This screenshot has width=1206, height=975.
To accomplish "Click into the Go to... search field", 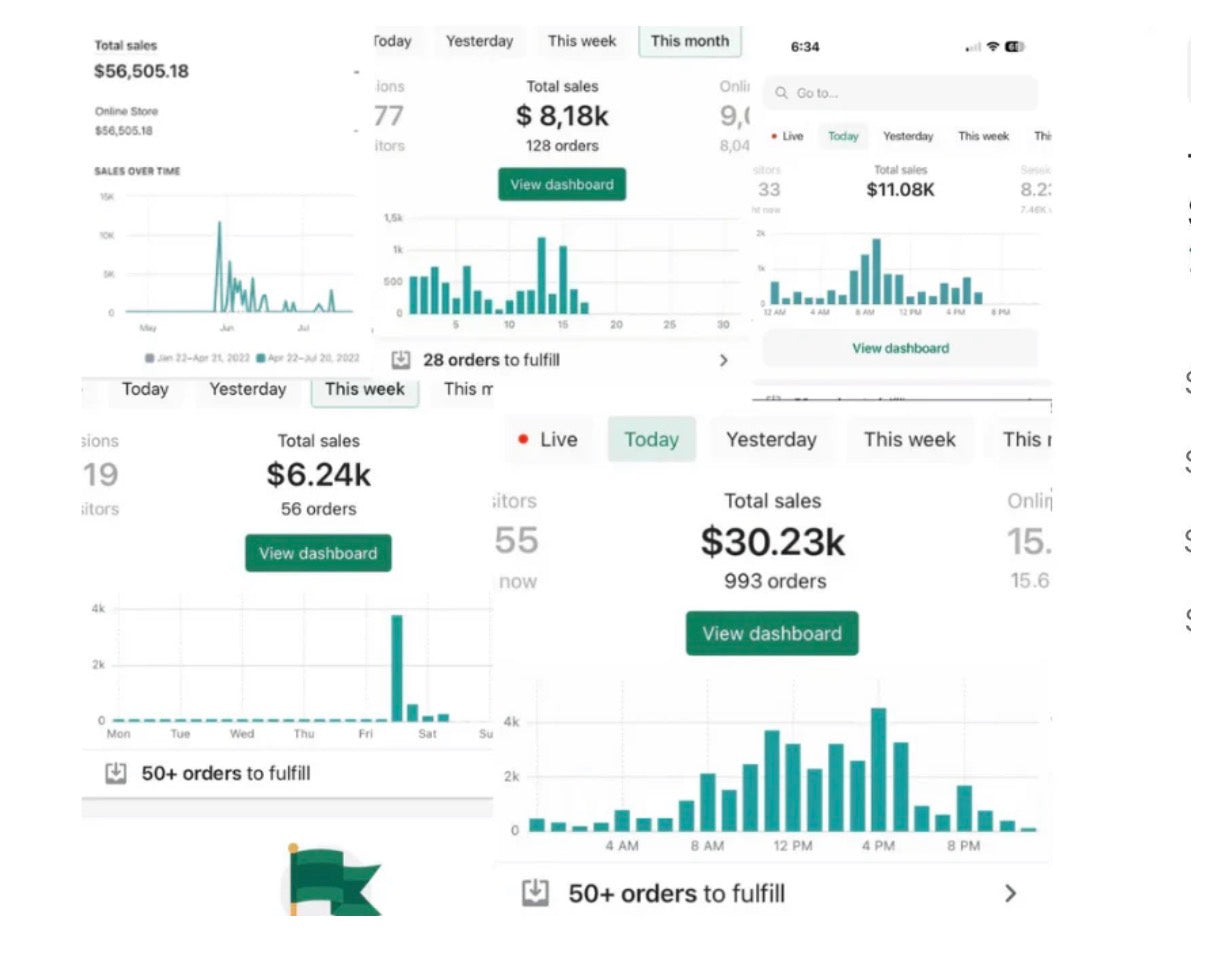I will [900, 93].
